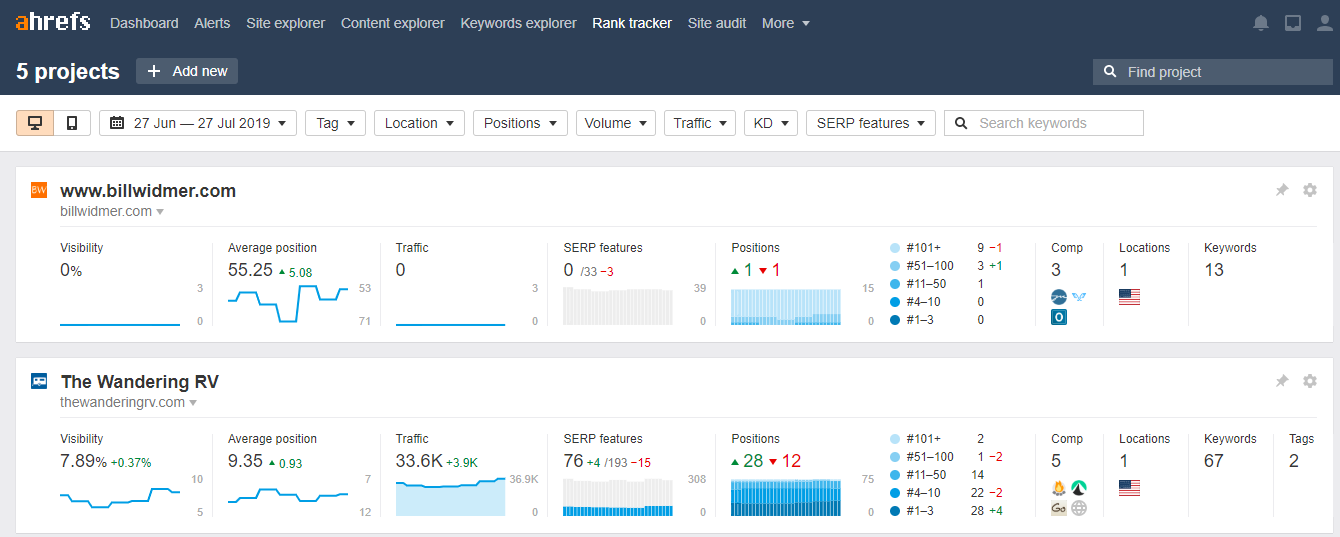Click Wandering RV Tags count 2
1340x537 pixels.
(1294, 461)
